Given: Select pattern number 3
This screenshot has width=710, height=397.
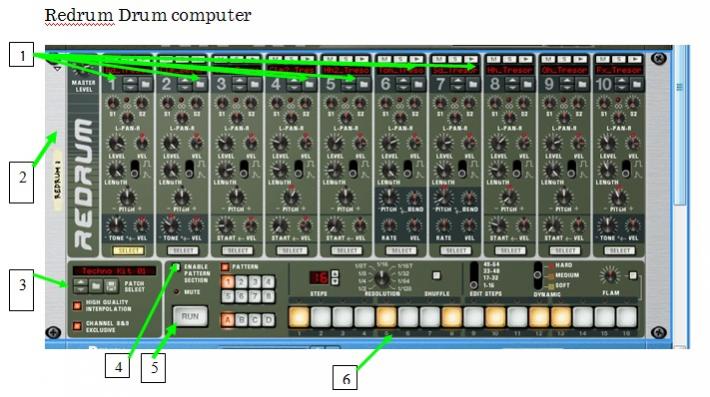Looking at the screenshot, I should [x=255, y=282].
